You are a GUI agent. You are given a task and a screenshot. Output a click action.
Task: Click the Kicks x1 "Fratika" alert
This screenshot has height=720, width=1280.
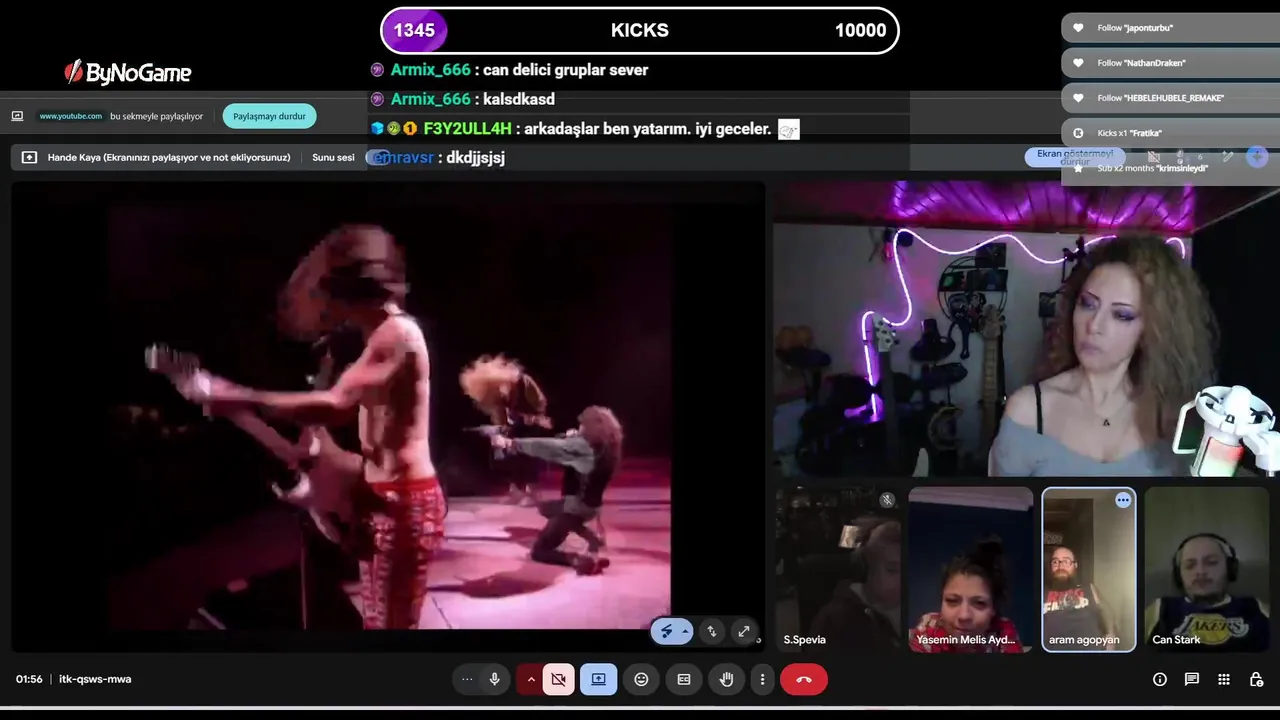[1170, 133]
